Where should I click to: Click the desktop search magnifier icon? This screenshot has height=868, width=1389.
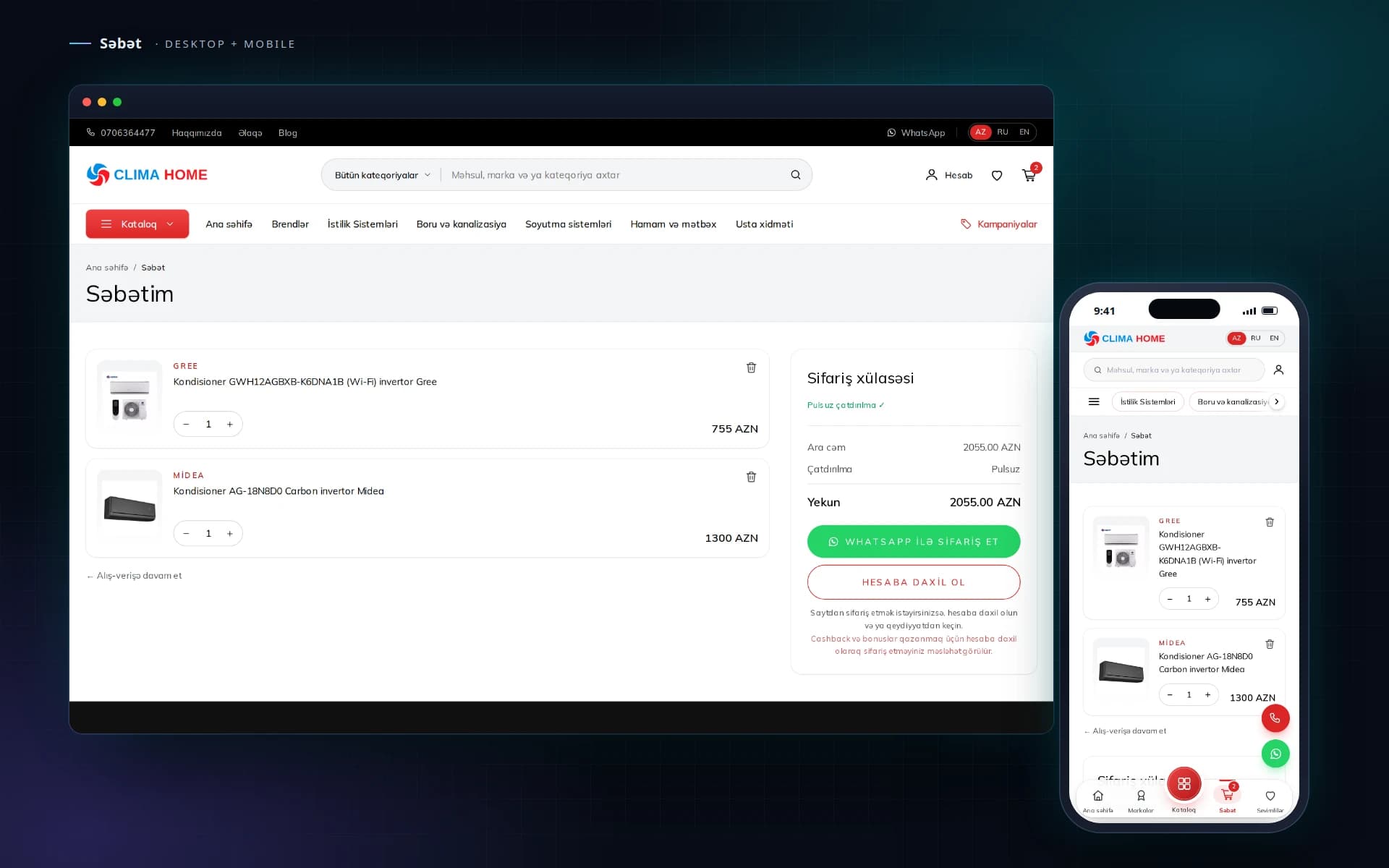(796, 175)
